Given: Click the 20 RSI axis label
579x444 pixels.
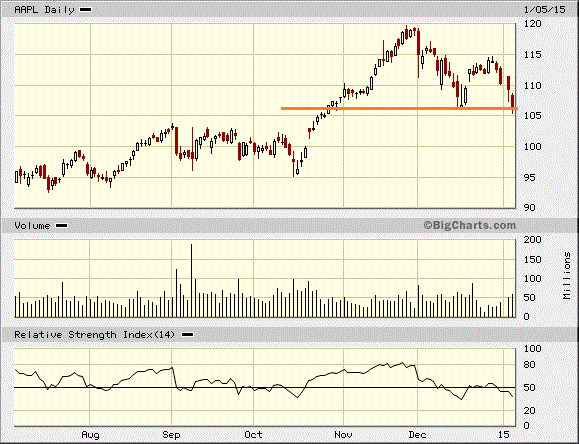Looking at the screenshot, I should (x=530, y=410).
